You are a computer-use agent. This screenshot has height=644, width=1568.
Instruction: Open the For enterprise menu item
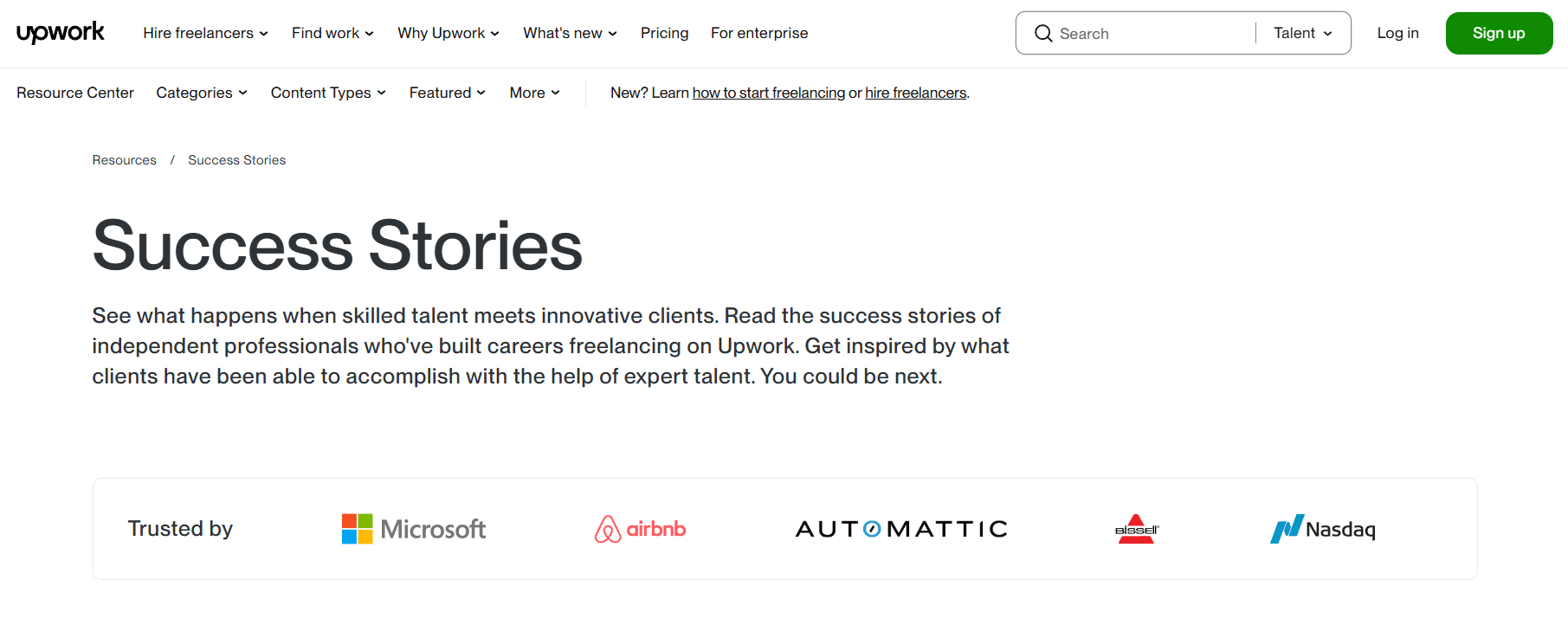pos(759,33)
